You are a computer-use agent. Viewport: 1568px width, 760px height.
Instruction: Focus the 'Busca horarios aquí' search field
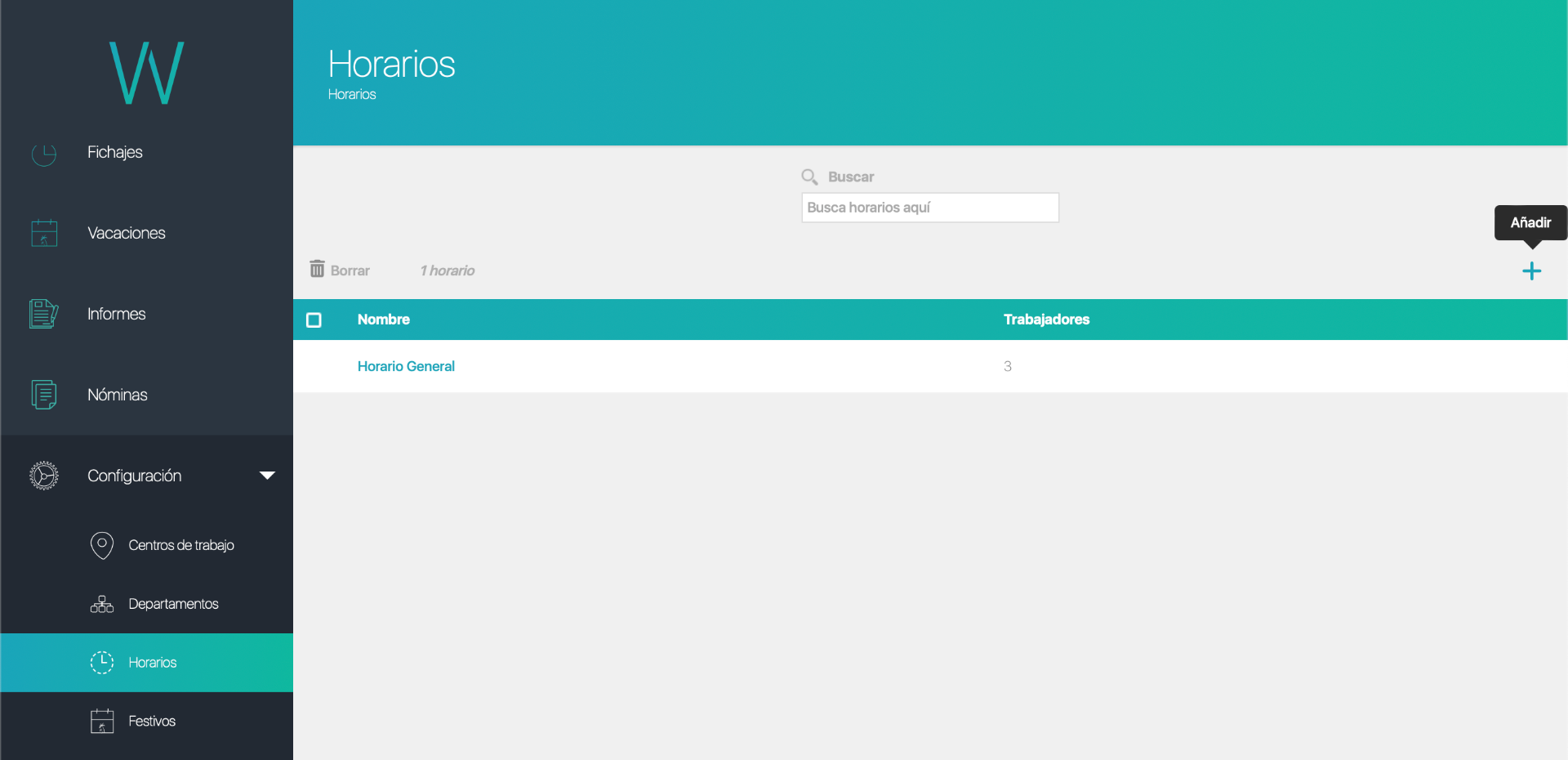coord(930,208)
